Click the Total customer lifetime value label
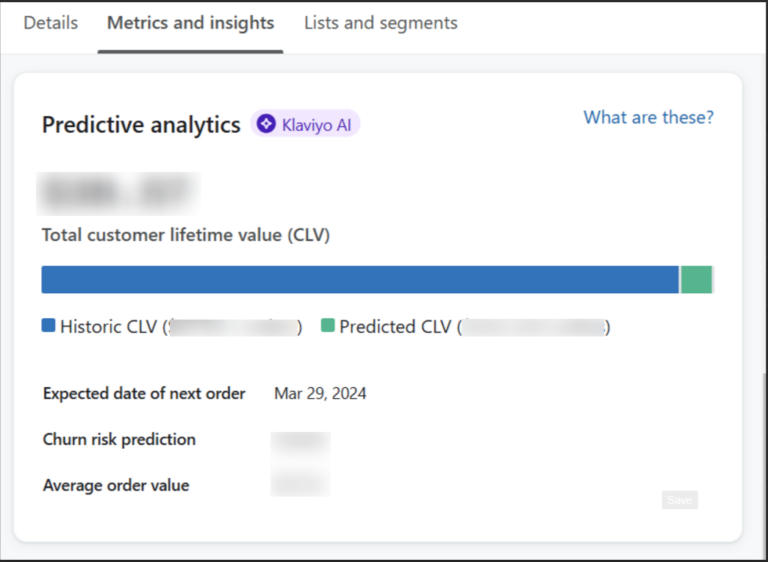Image resolution: width=768 pixels, height=562 pixels. click(186, 235)
